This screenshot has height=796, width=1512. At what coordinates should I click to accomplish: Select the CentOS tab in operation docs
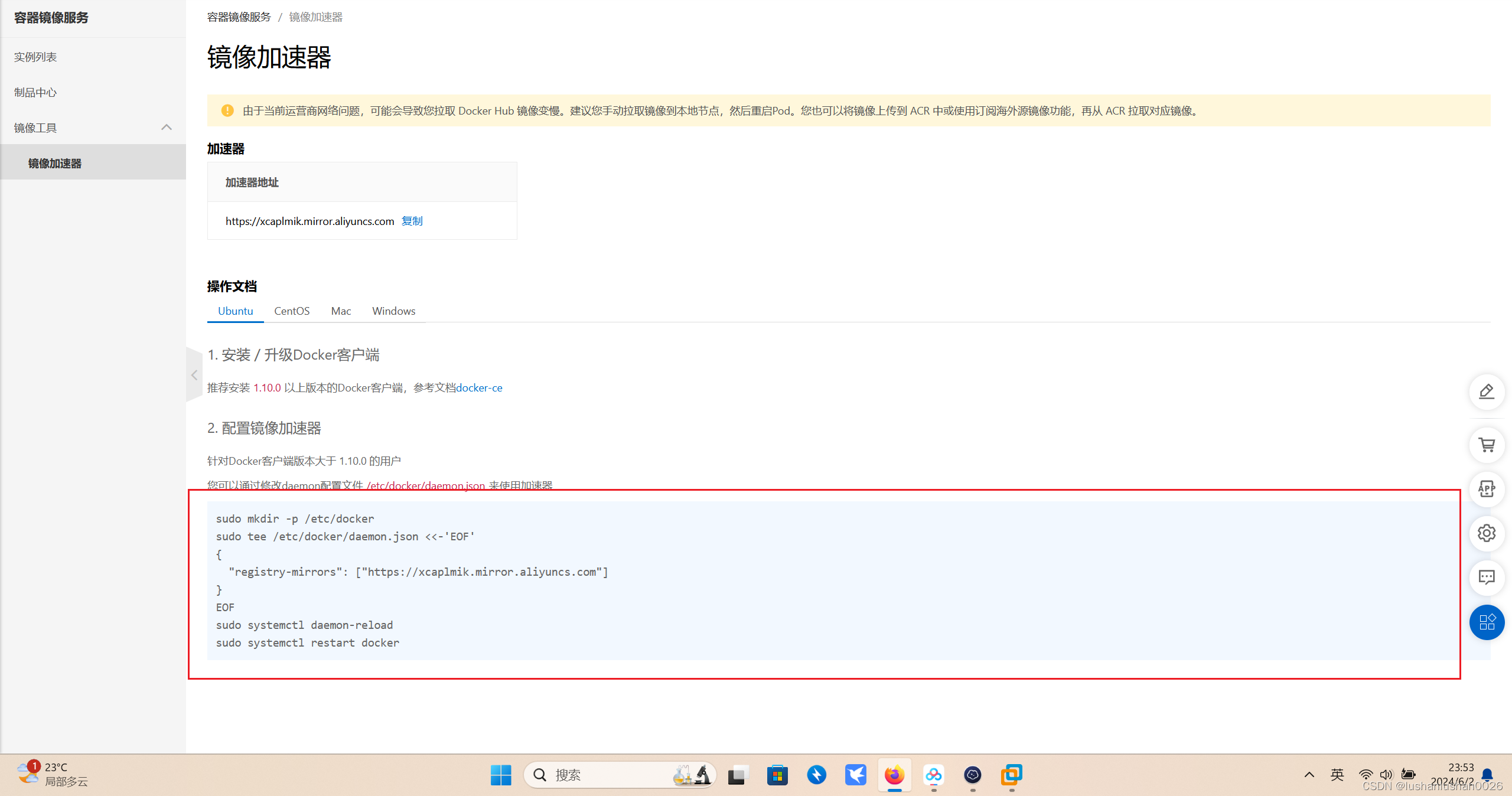[290, 311]
